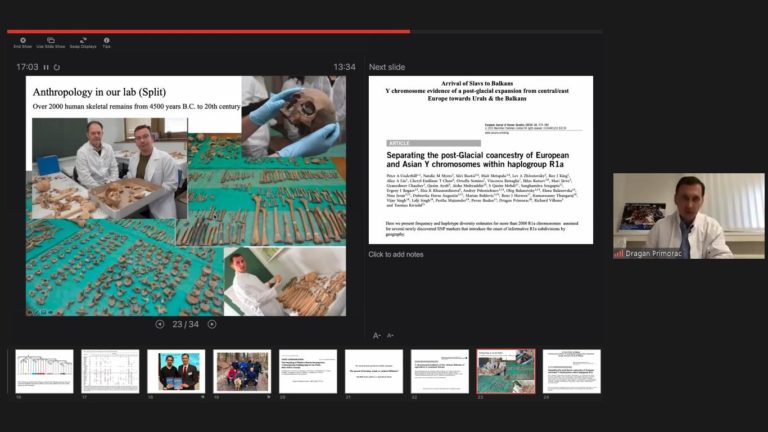768x432 pixels.
Task: Reset the elapsed timer
Action: (57, 67)
